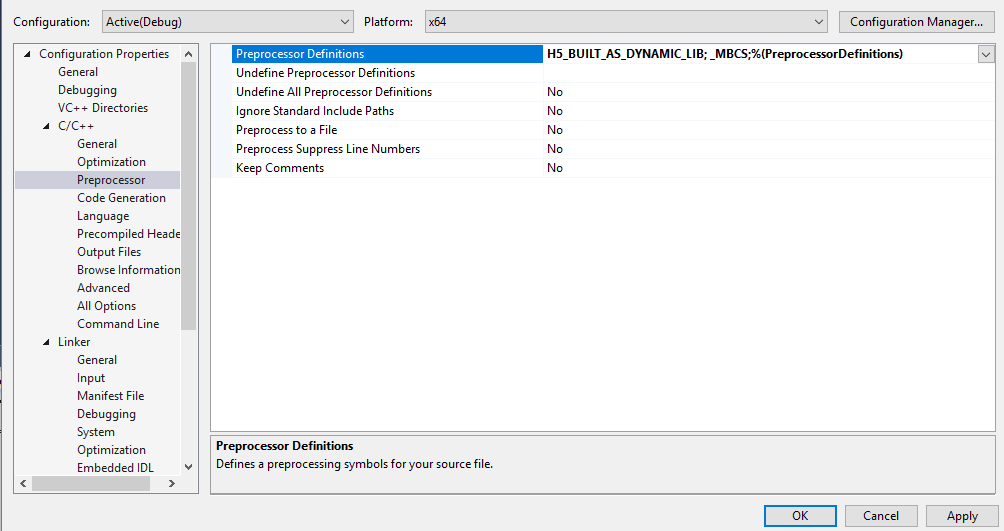
Task: Open Preprocessor Definitions value dropdown arrow
Action: point(985,54)
